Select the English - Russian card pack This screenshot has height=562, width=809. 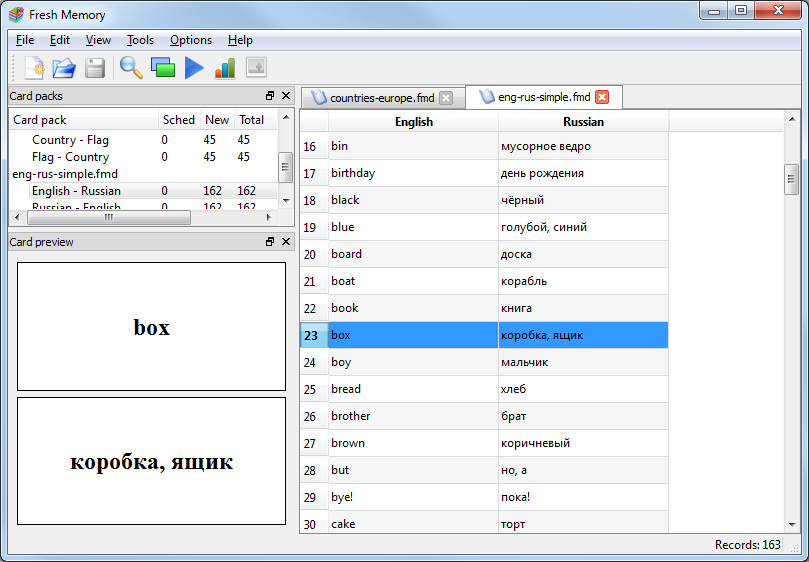click(76, 191)
